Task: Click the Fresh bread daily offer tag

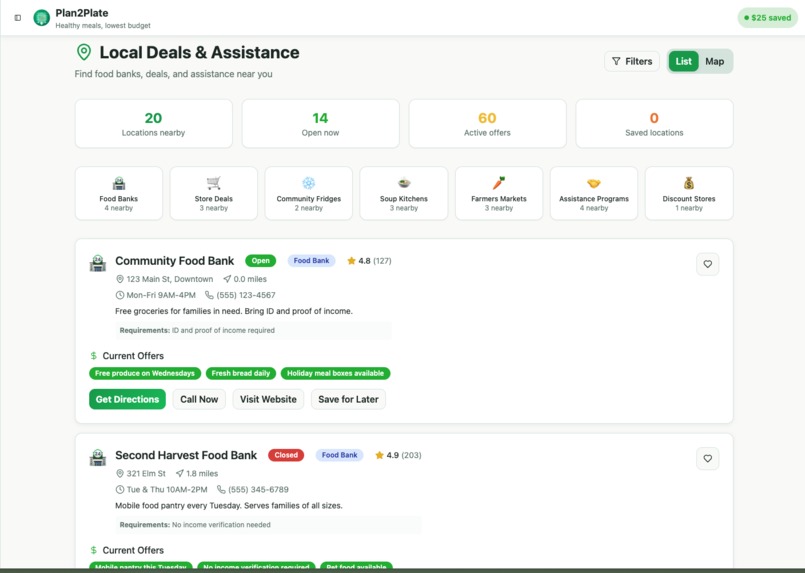Action: [241, 373]
